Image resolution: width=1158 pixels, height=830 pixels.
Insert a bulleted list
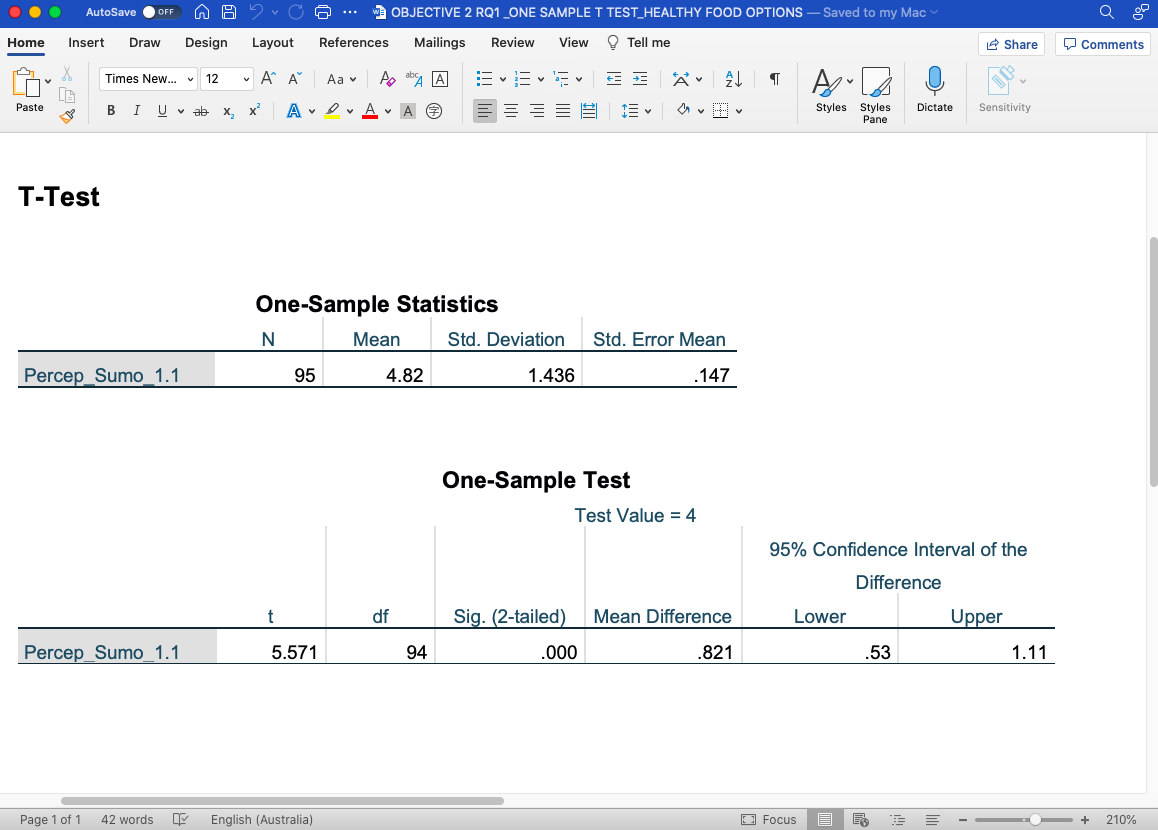[484, 78]
